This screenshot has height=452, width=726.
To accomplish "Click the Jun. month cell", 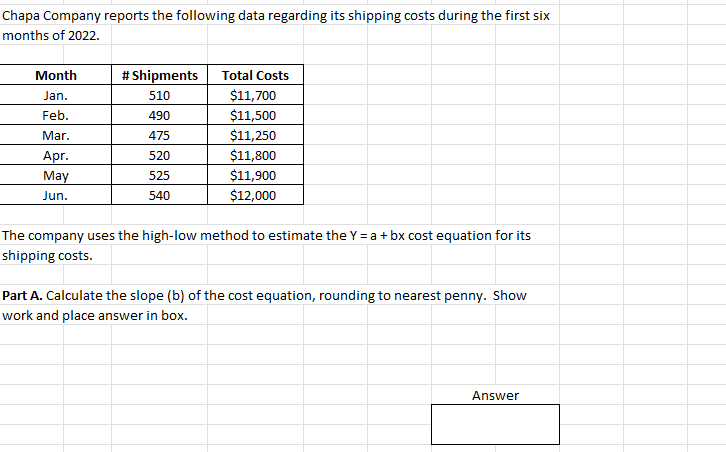I will point(56,195).
